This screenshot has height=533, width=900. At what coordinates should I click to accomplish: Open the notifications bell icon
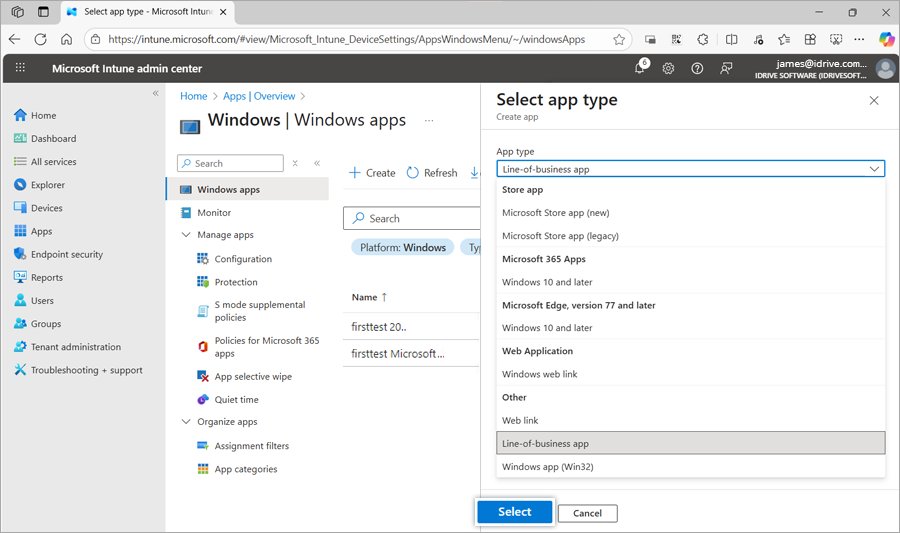click(640, 69)
